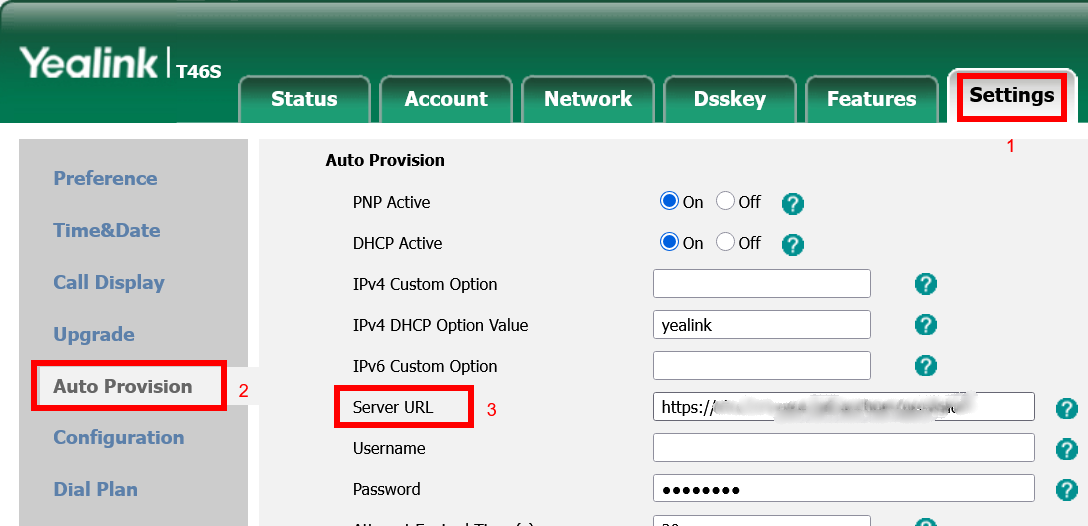Click the Server URL input field

click(x=843, y=407)
